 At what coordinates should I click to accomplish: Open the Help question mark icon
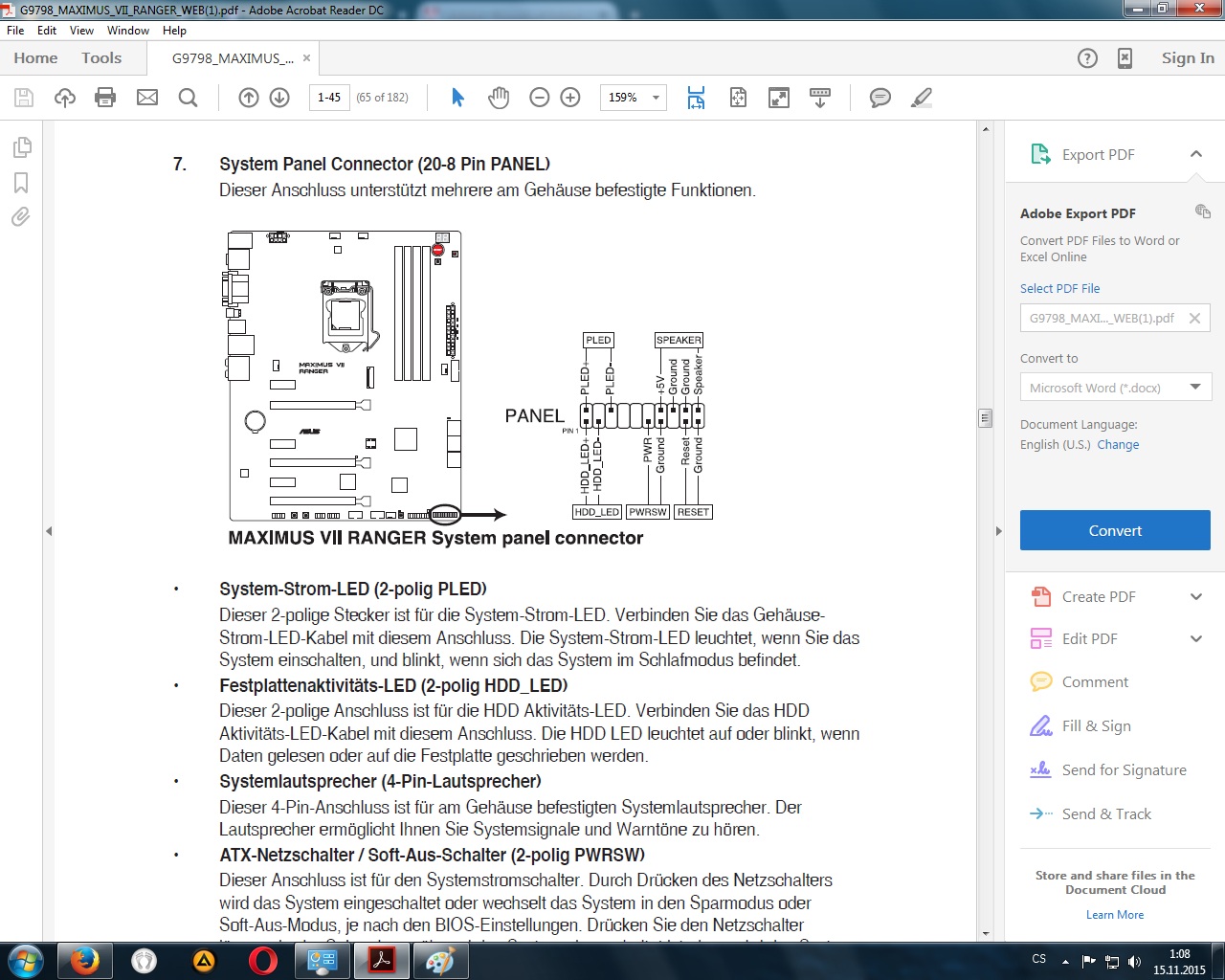[1087, 58]
